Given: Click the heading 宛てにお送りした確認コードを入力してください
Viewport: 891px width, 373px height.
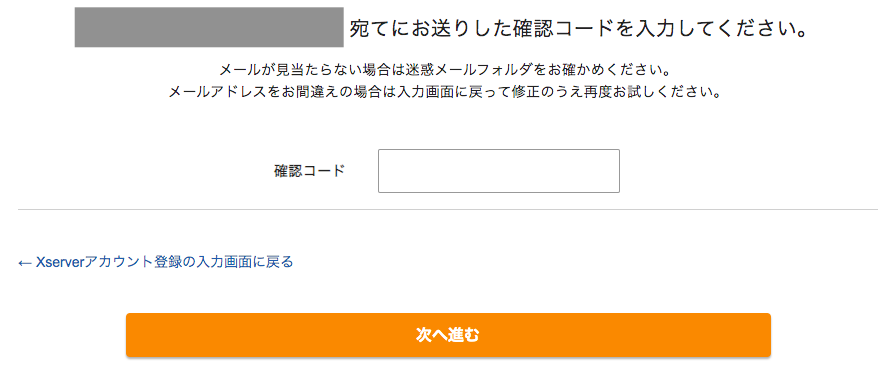Looking at the screenshot, I should point(578,29).
